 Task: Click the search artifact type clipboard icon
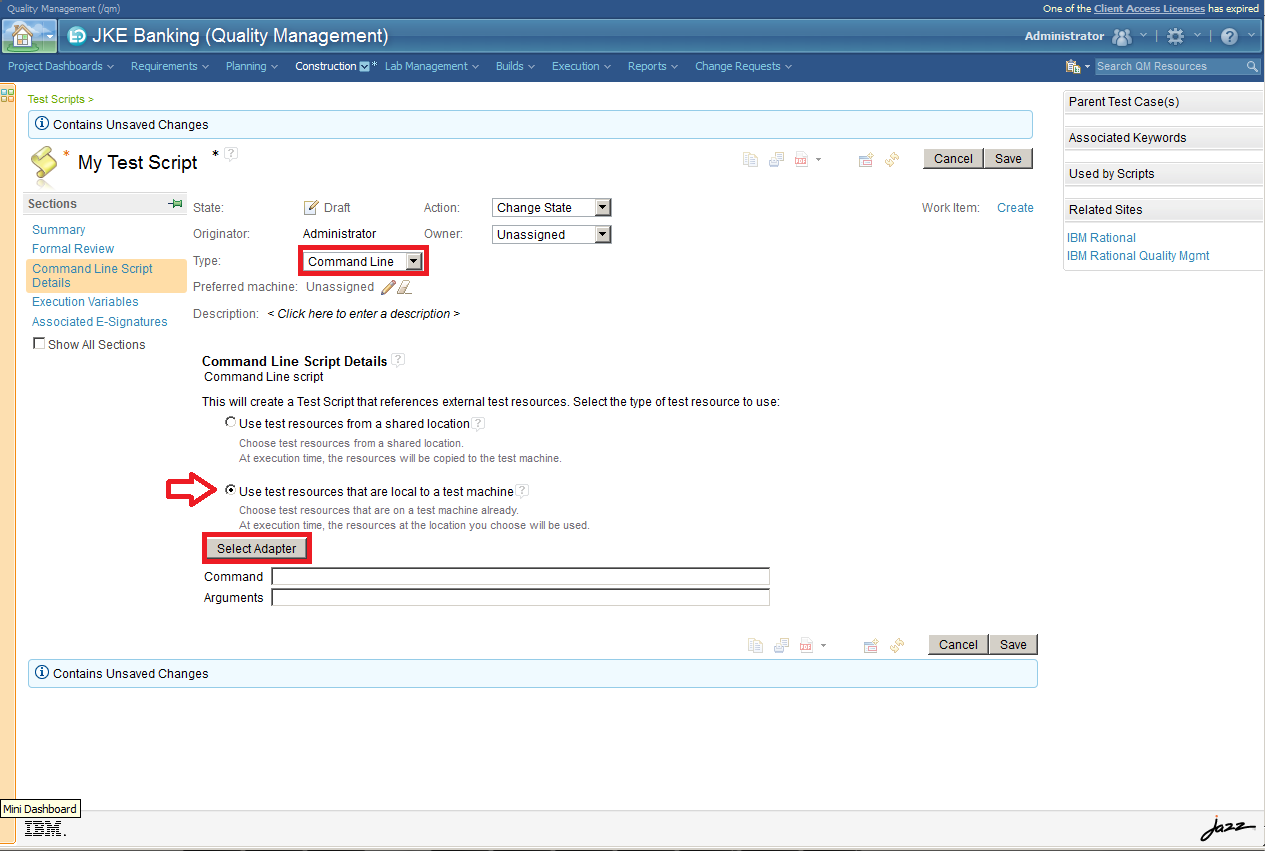[x=1072, y=66]
